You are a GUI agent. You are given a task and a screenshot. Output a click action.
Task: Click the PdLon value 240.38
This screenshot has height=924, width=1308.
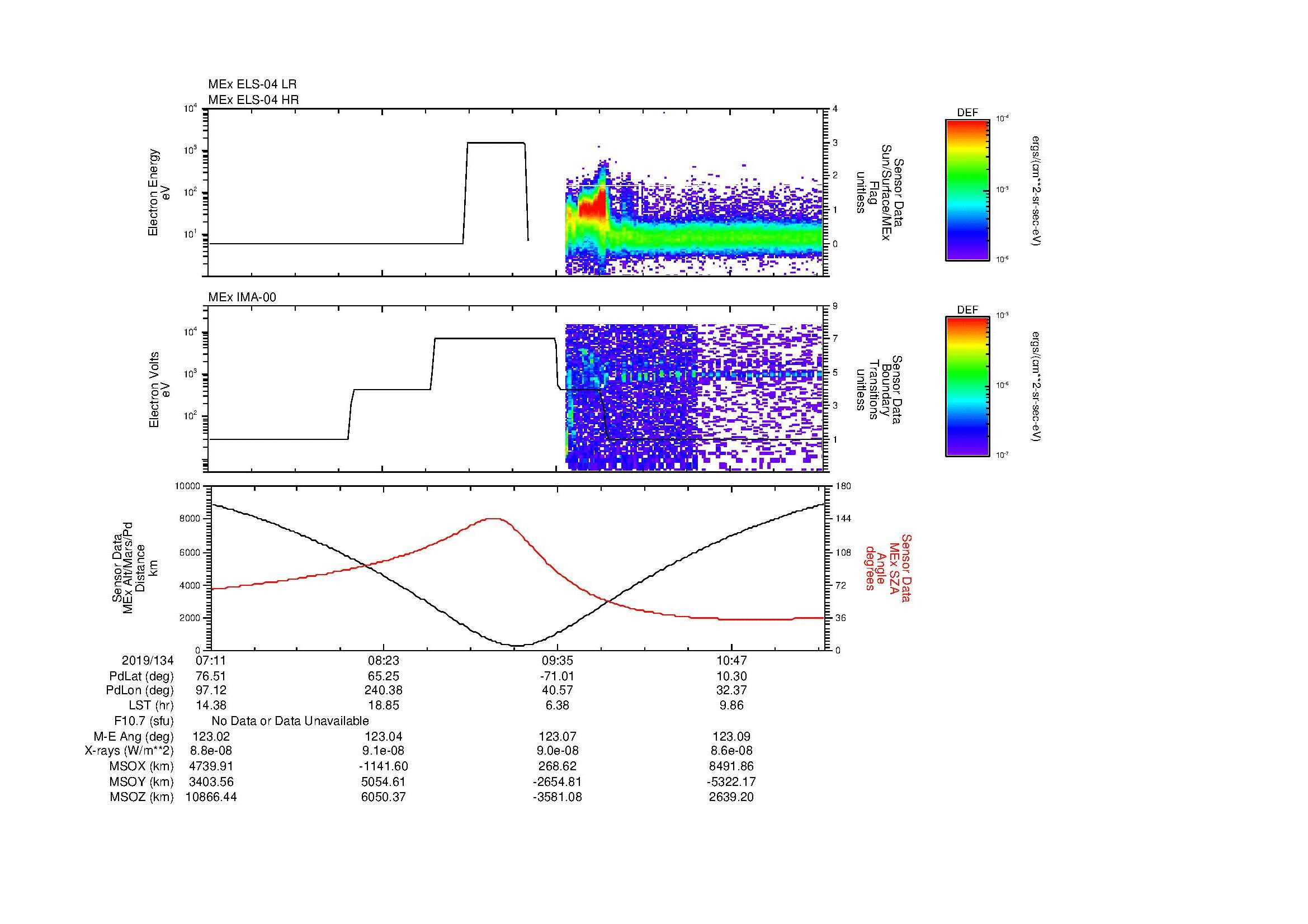pyautogui.click(x=384, y=690)
